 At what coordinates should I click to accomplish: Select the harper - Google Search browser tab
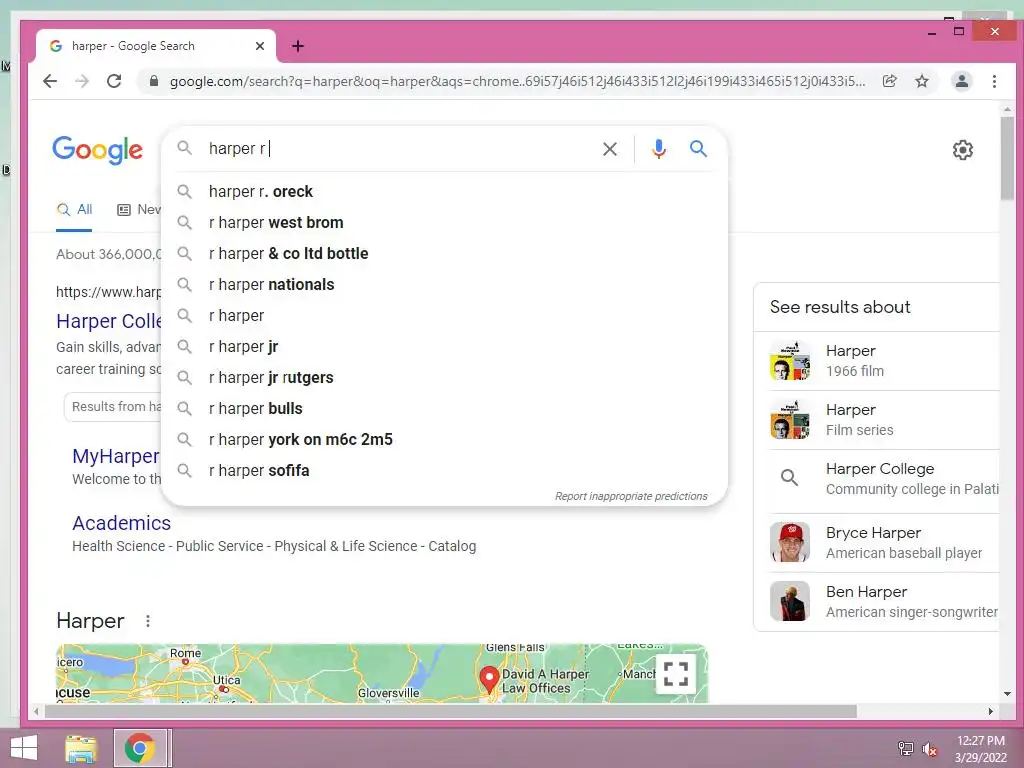tap(156, 46)
